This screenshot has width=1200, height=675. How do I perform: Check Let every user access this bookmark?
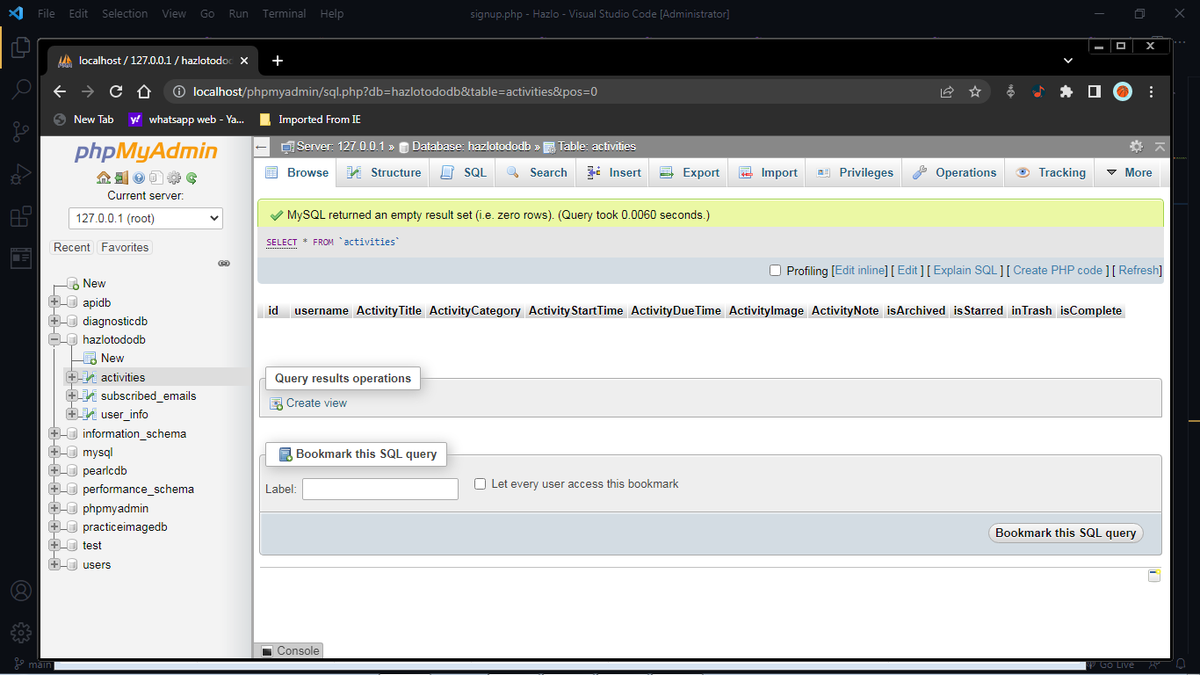pos(480,483)
